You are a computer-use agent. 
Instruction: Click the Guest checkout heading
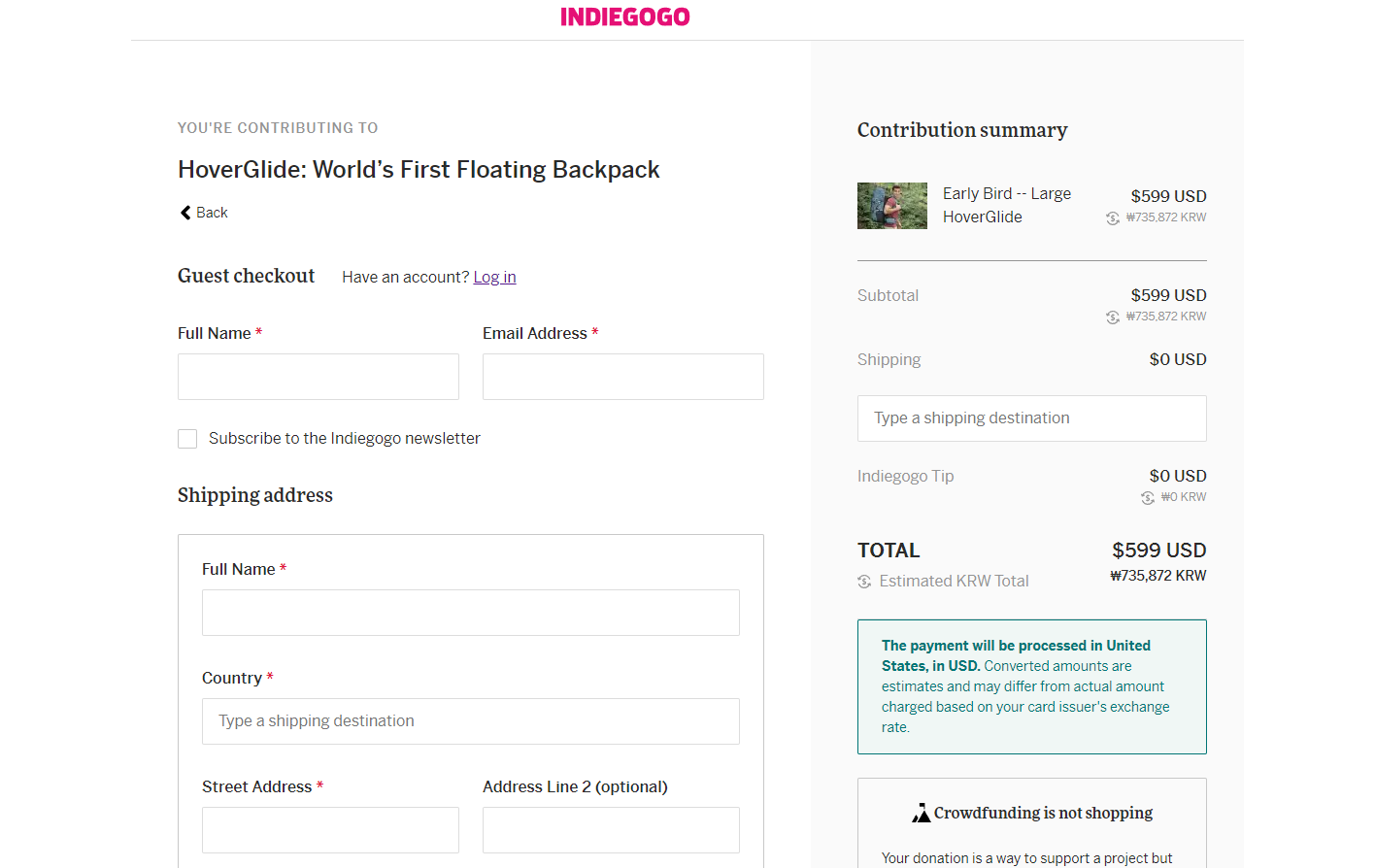(x=247, y=276)
